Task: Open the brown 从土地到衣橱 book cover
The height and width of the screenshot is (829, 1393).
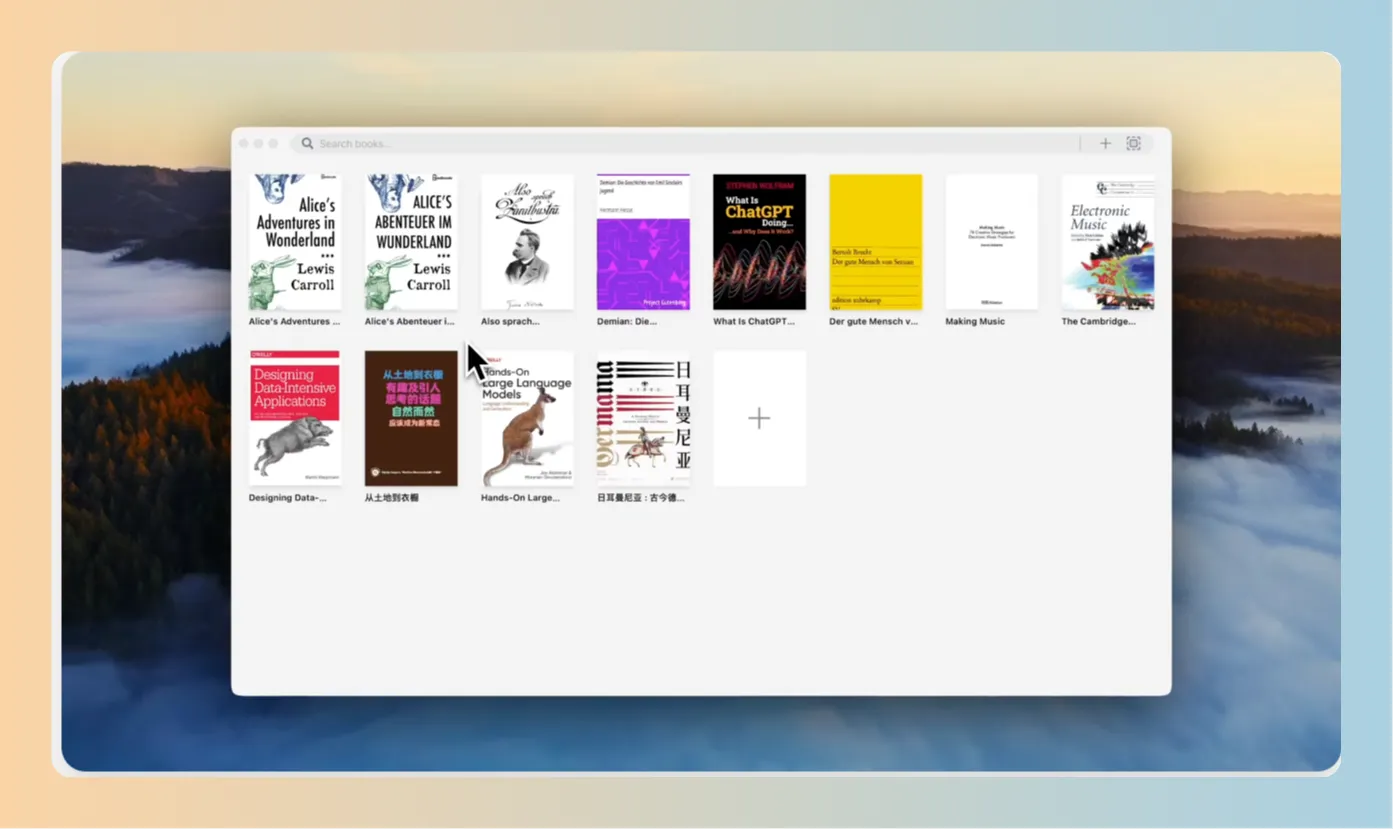Action: click(411, 418)
